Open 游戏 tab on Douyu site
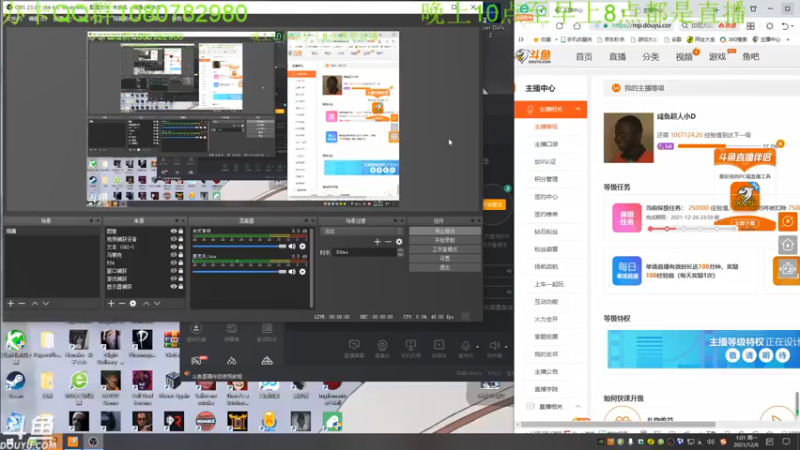Image resolution: width=800 pixels, height=450 pixels. 717,57
